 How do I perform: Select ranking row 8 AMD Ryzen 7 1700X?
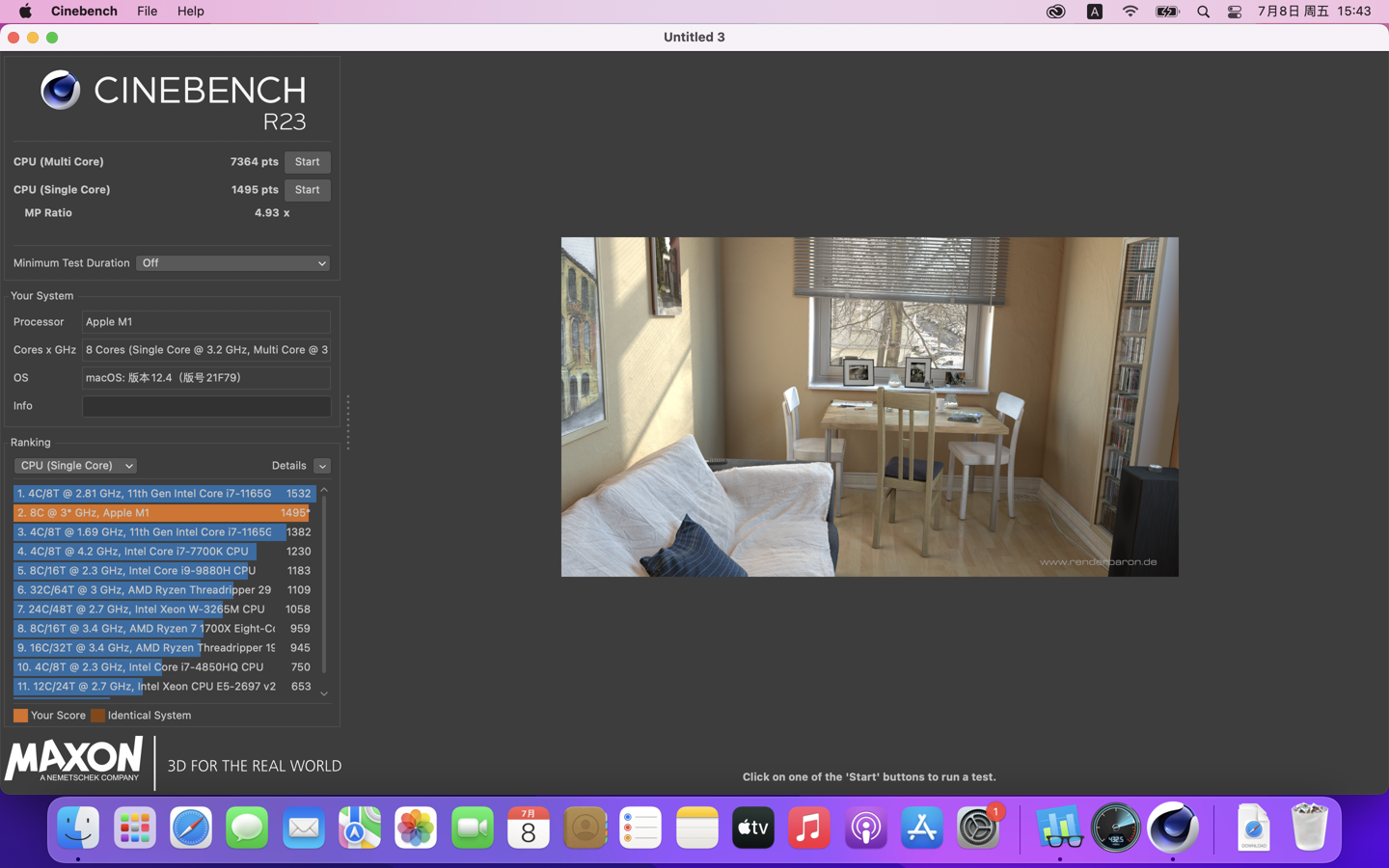pyautogui.click(x=164, y=629)
